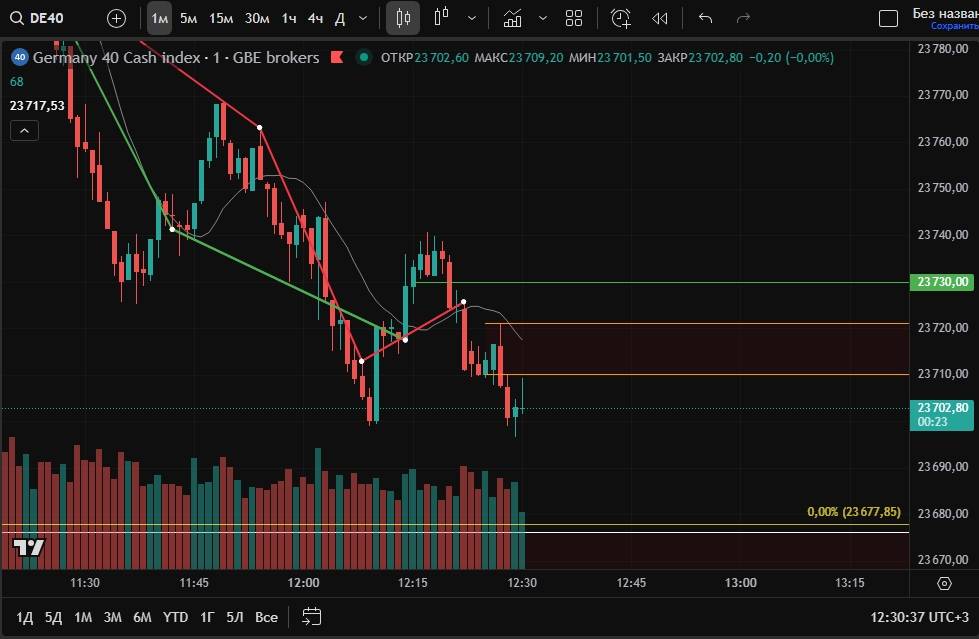This screenshot has width=979, height=639.
Task: Open the layout grid templates icon
Action: tap(574, 18)
